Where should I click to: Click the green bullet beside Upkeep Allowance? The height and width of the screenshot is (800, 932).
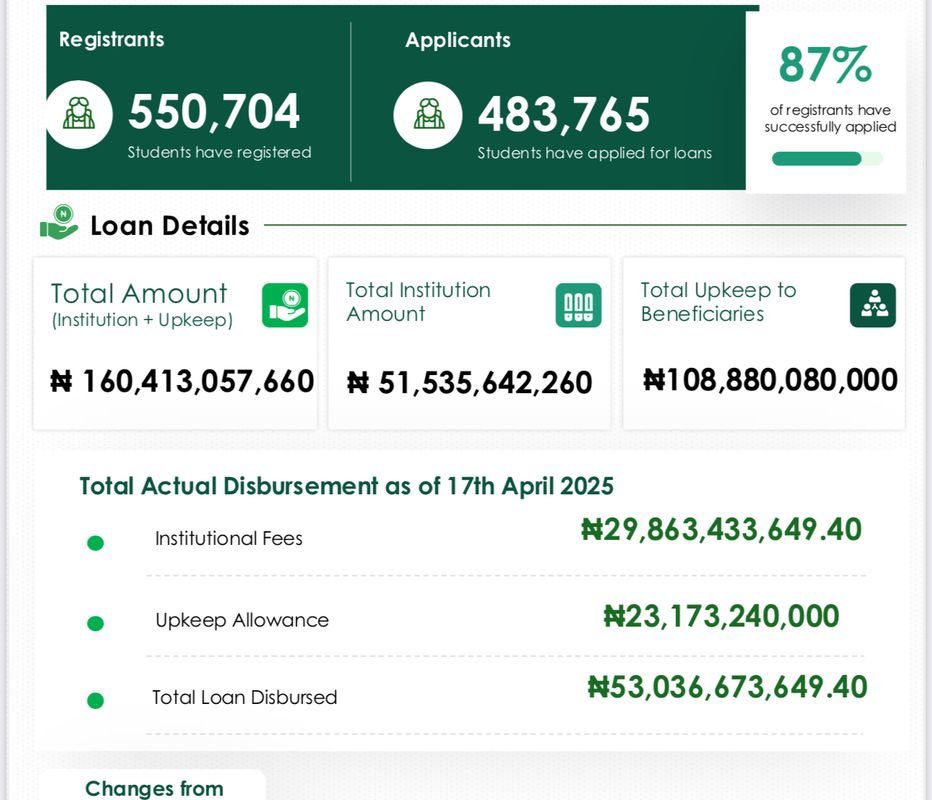click(95, 623)
